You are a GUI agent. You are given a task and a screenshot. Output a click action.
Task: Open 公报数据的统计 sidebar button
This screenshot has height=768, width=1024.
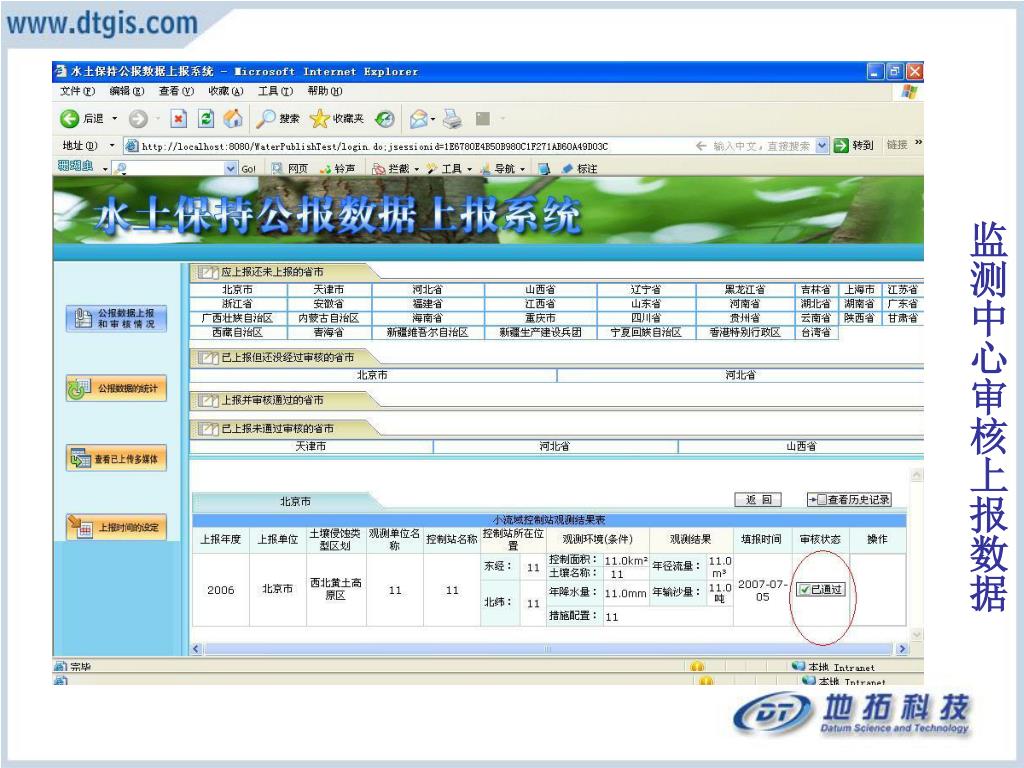116,388
